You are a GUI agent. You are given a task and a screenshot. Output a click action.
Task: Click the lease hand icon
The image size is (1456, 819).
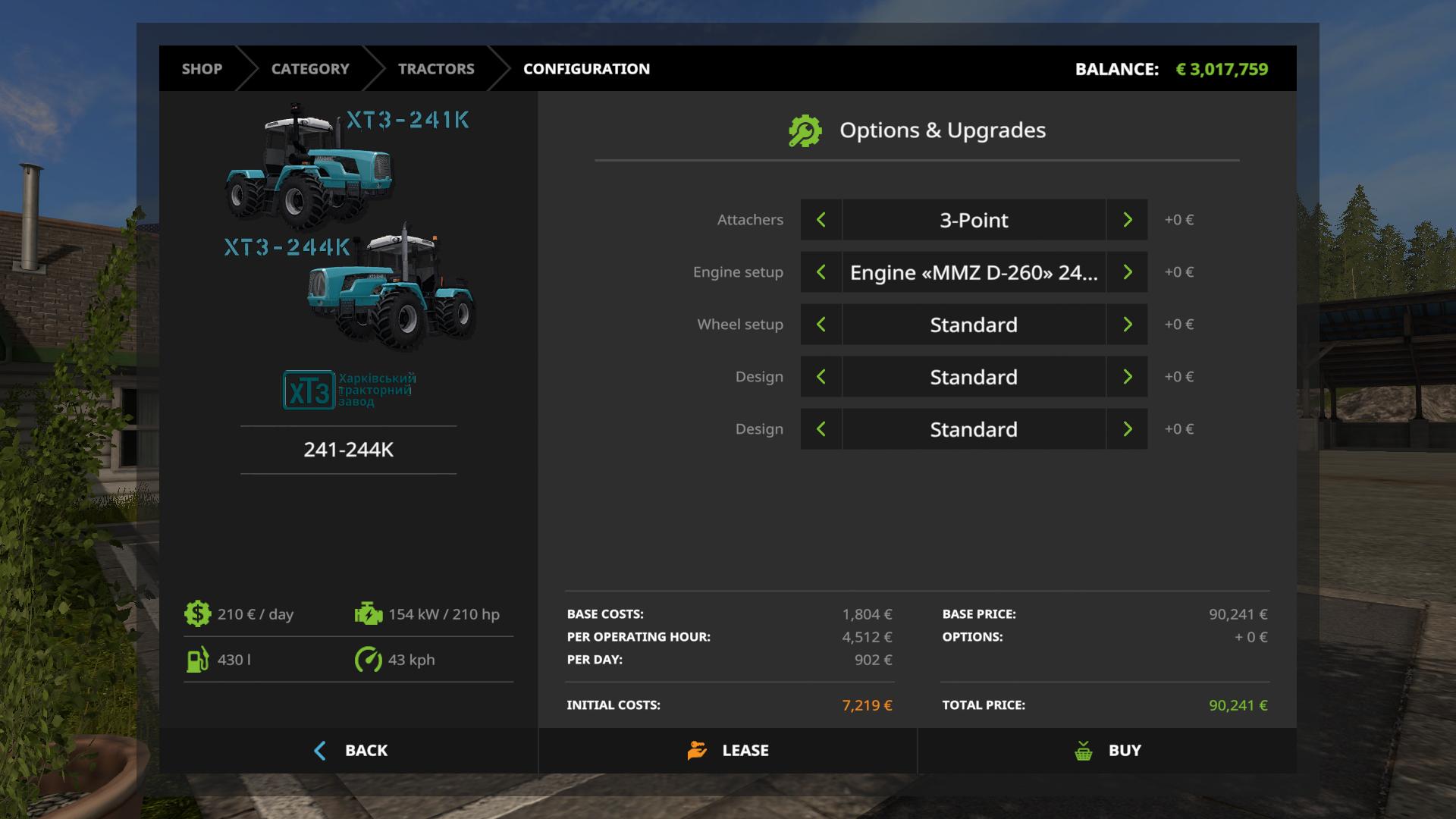[697, 751]
